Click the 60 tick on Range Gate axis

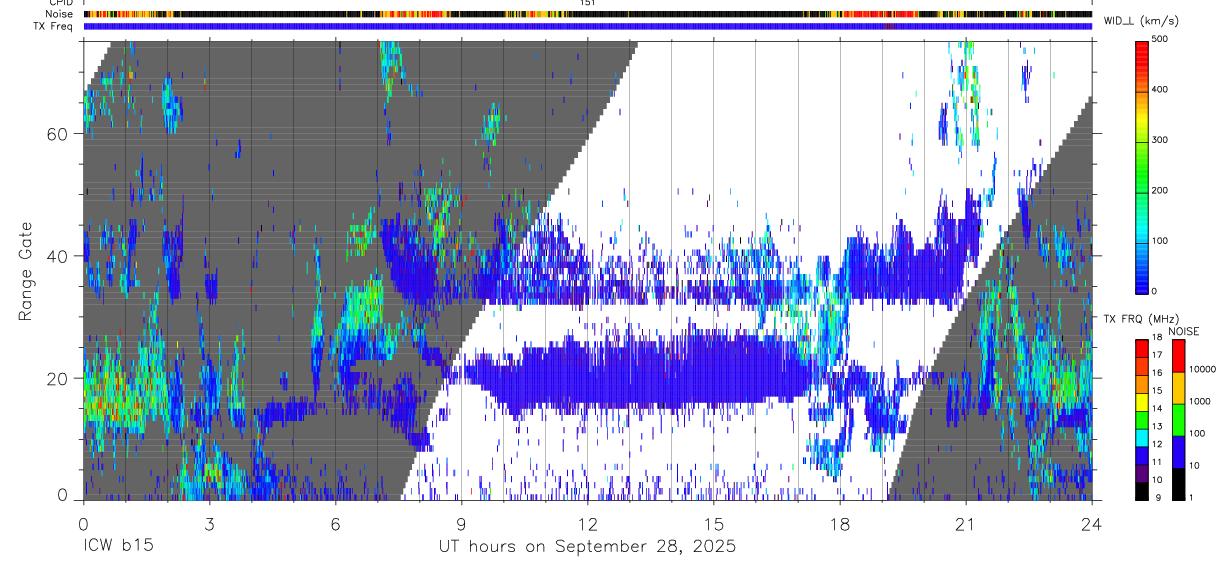point(58,134)
